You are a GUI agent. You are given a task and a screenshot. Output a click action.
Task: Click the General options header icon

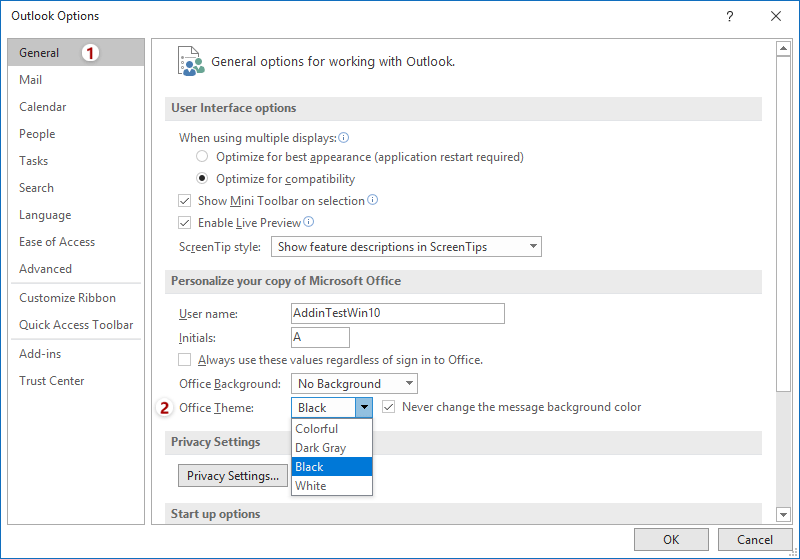191,61
